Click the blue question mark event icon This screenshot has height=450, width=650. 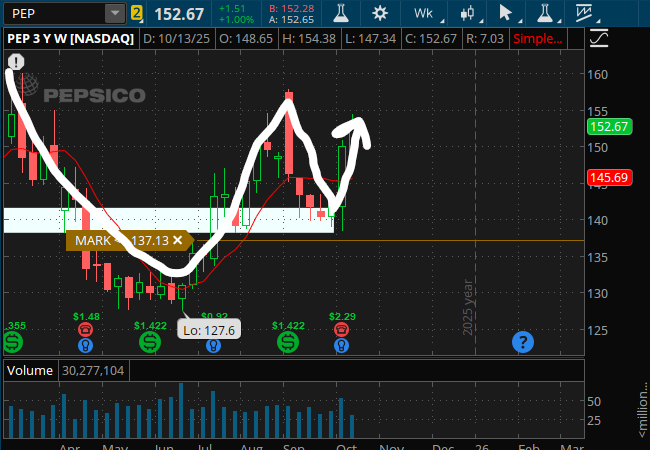523,342
